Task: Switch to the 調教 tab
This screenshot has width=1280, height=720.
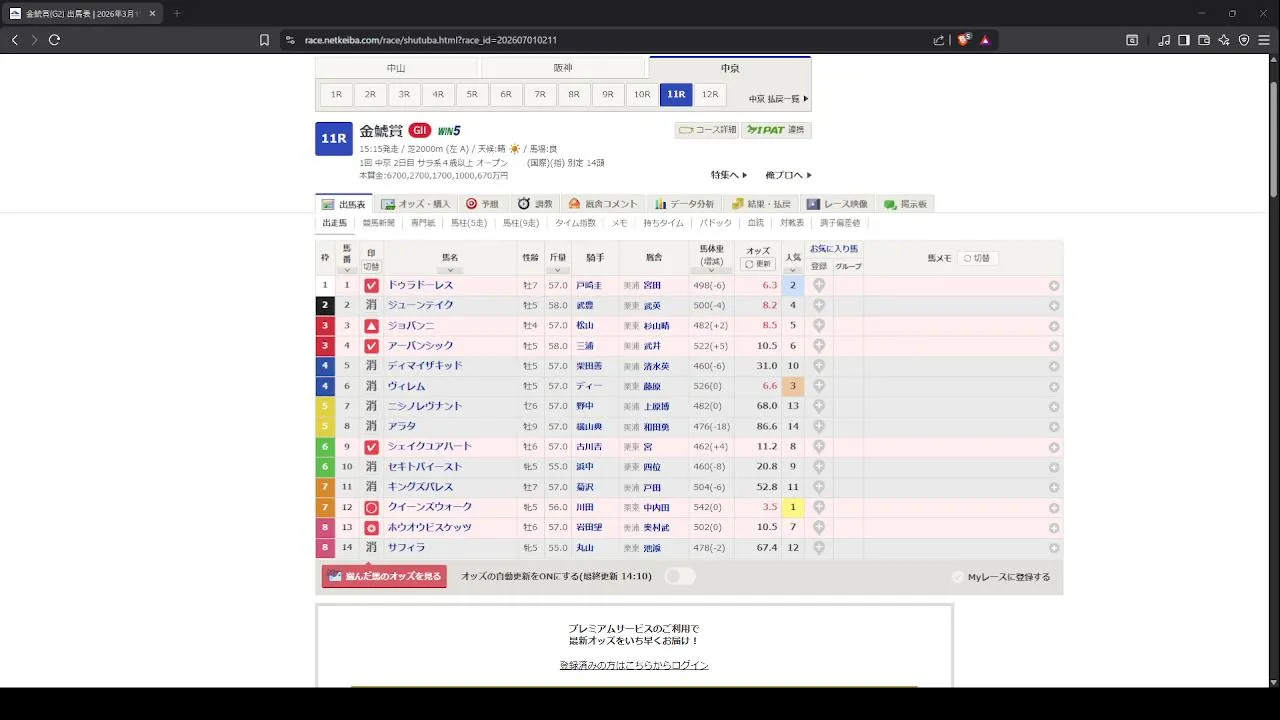Action: click(535, 204)
